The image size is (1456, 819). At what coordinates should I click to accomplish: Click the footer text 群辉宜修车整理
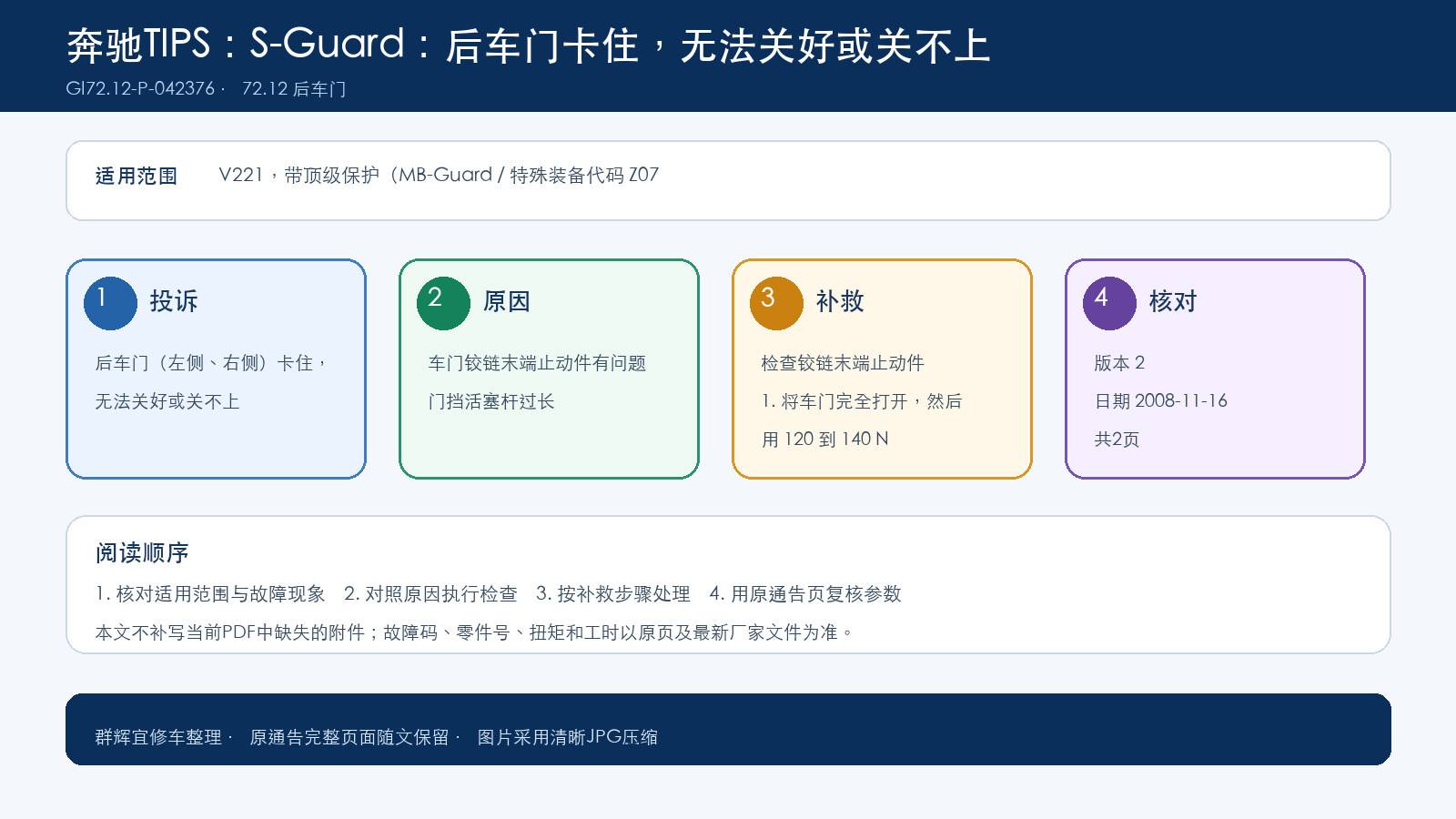(x=159, y=737)
